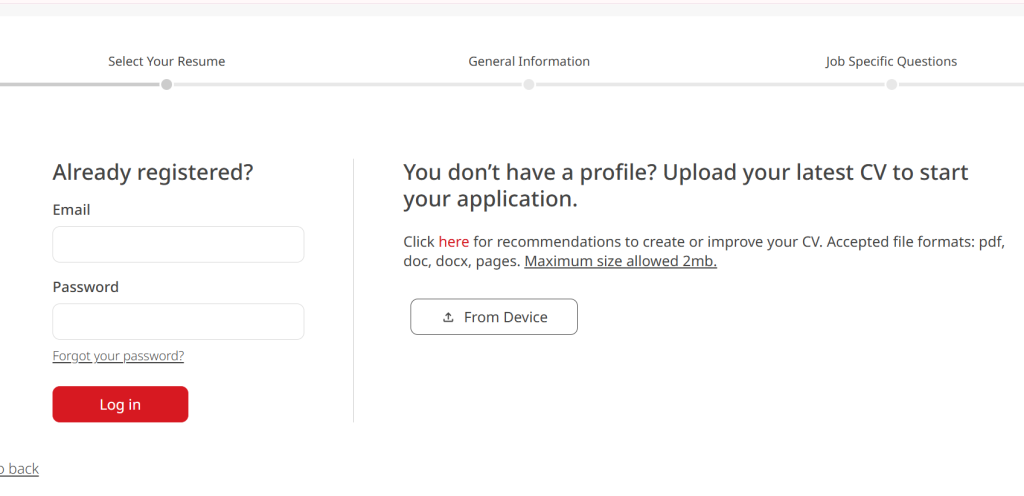Click the red 'here' recommendations link
Screen dimensions: 1024x496
point(453,242)
